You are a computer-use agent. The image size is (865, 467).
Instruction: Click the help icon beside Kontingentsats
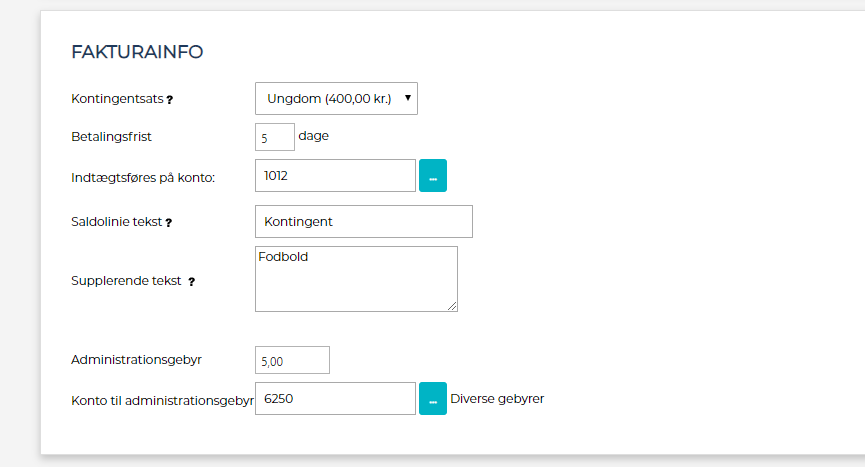point(169,100)
